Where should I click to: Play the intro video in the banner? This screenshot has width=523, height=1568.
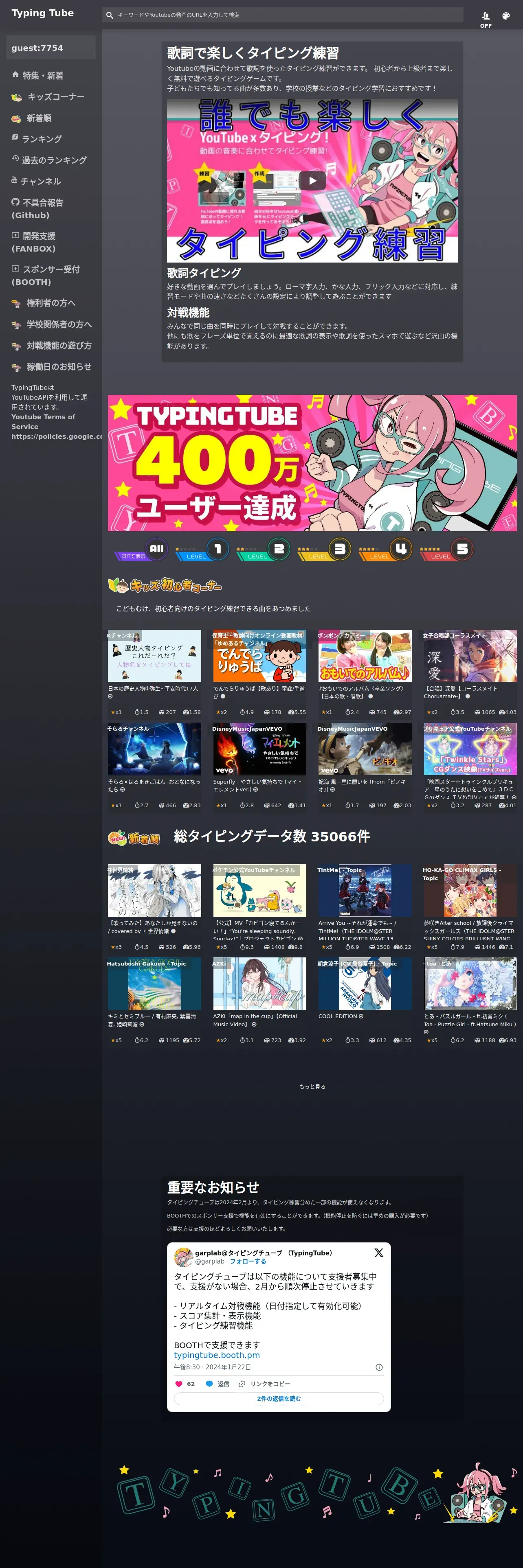[312, 180]
